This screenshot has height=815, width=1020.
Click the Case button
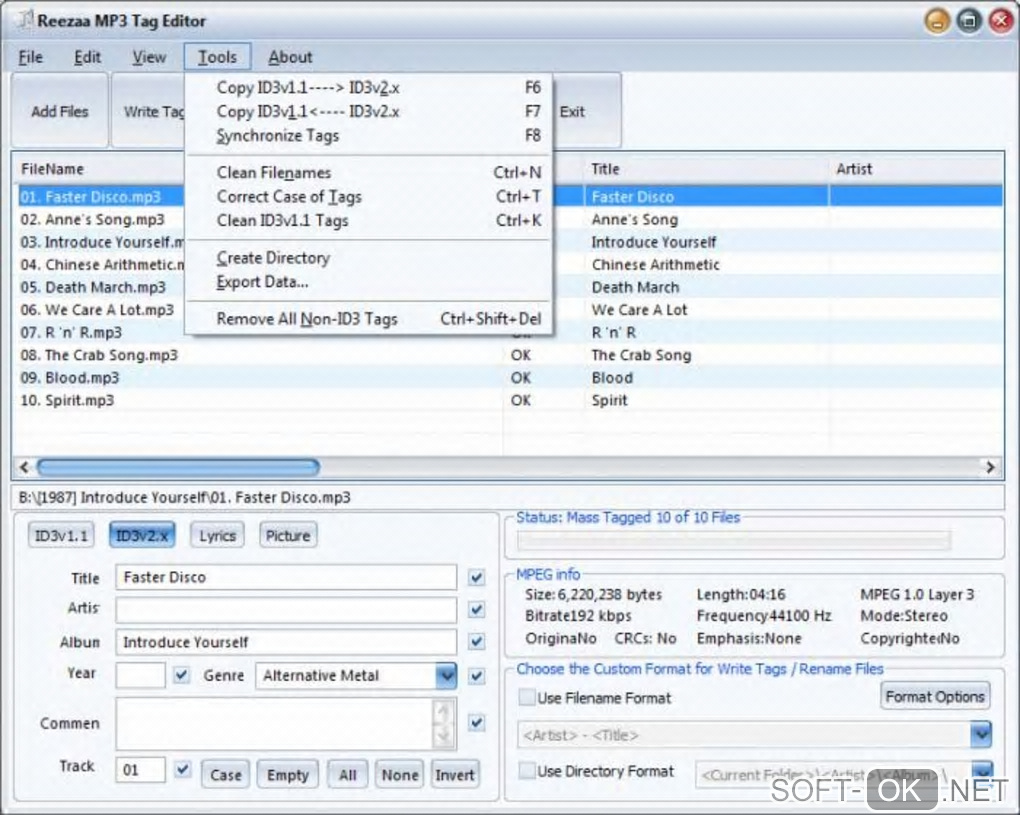(x=226, y=775)
